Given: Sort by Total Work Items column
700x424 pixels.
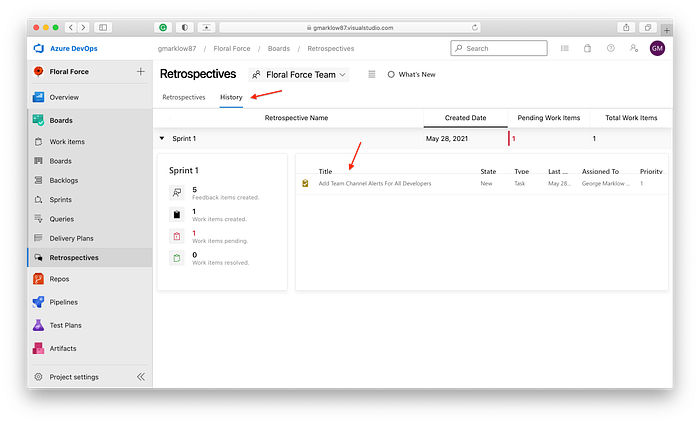Looking at the screenshot, I should 631,118.
